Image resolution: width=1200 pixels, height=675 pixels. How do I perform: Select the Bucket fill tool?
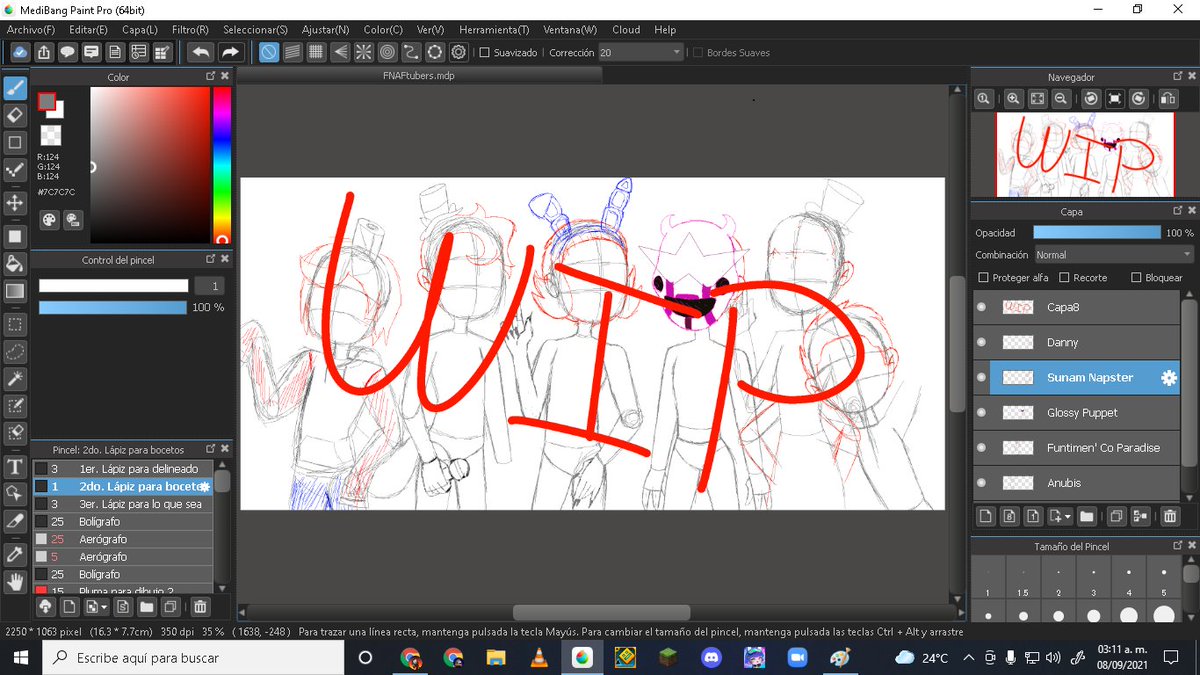point(15,264)
